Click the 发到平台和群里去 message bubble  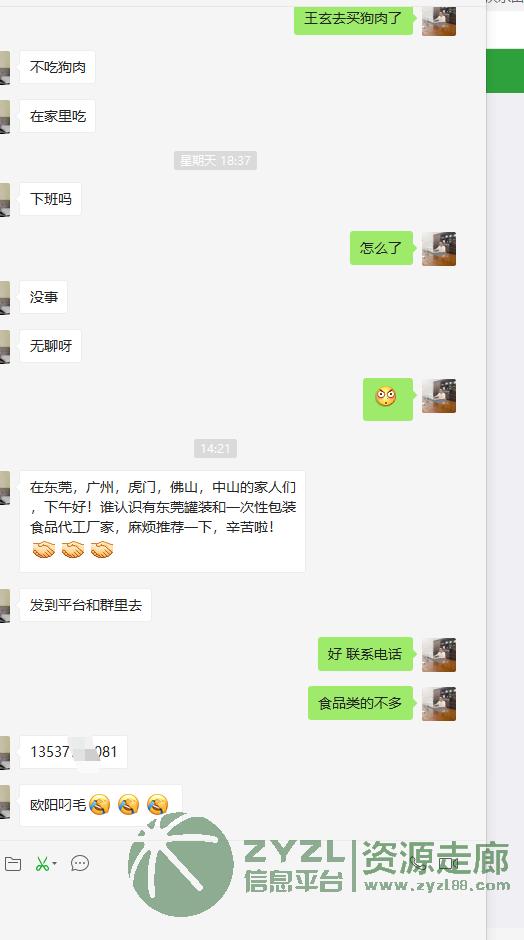(x=85, y=605)
